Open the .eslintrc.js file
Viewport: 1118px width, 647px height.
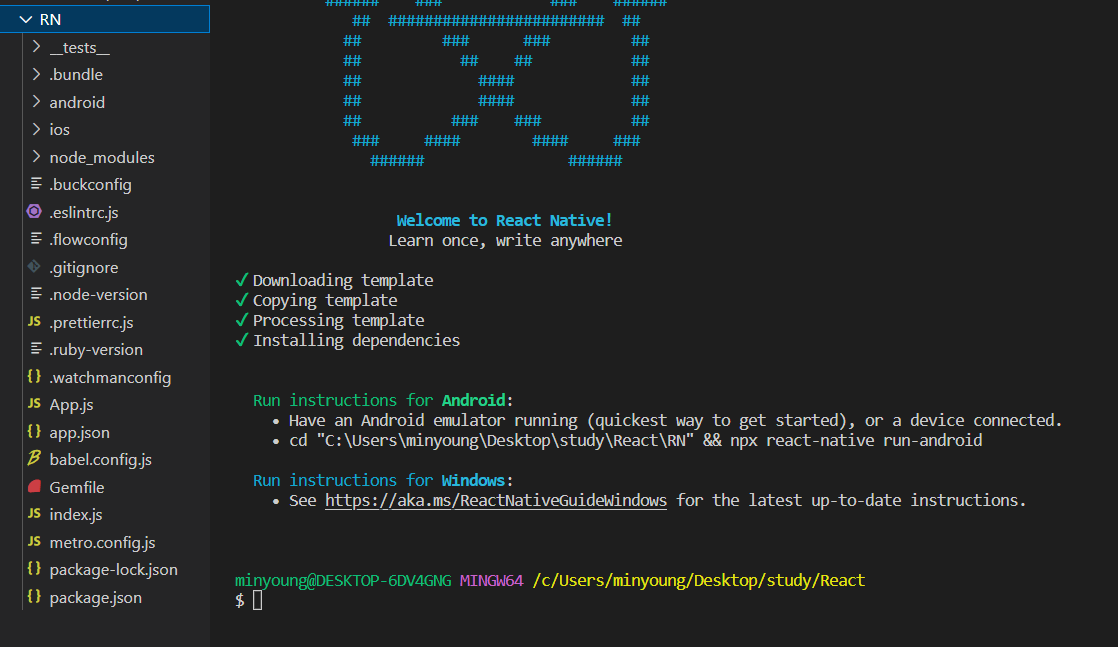83,213
